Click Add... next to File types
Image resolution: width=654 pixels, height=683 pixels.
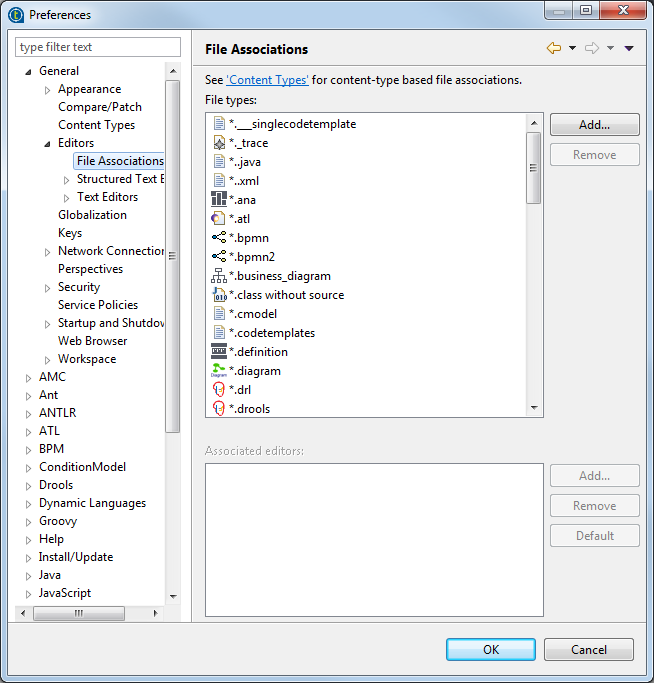coord(594,125)
